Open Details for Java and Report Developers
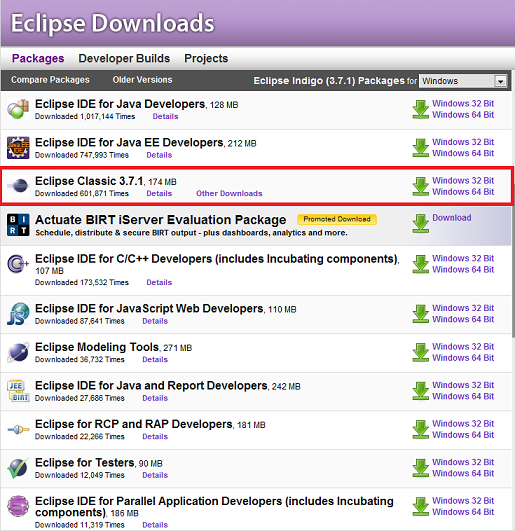 [155, 398]
